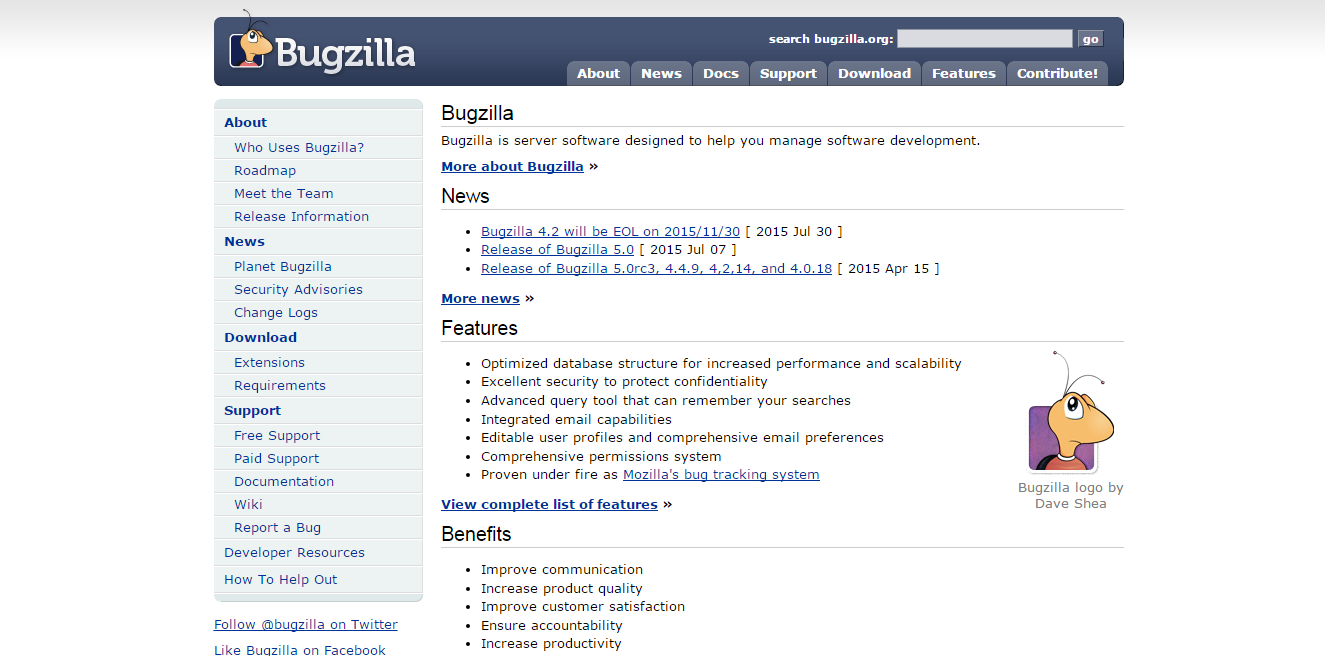
Task: Click the Features section heading in main content
Action: [x=479, y=328]
